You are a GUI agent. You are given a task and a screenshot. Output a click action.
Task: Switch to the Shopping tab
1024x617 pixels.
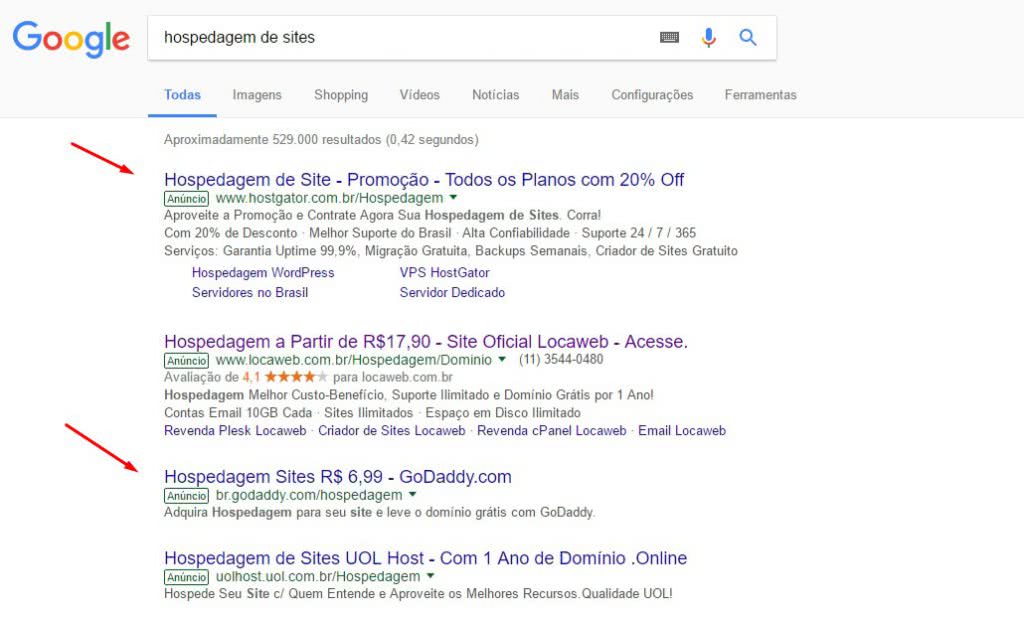(x=341, y=95)
